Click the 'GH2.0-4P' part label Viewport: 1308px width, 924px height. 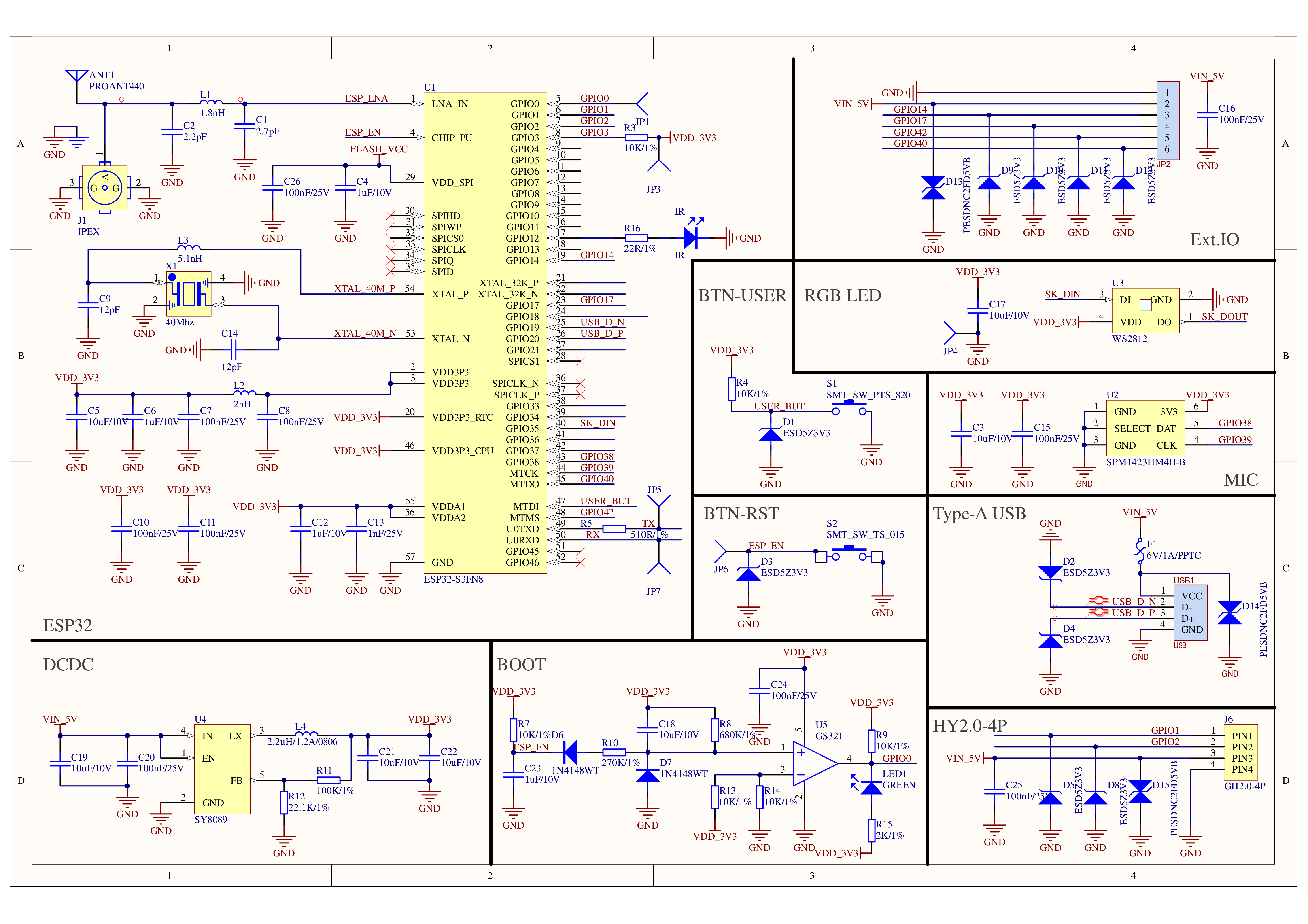pos(1245,786)
